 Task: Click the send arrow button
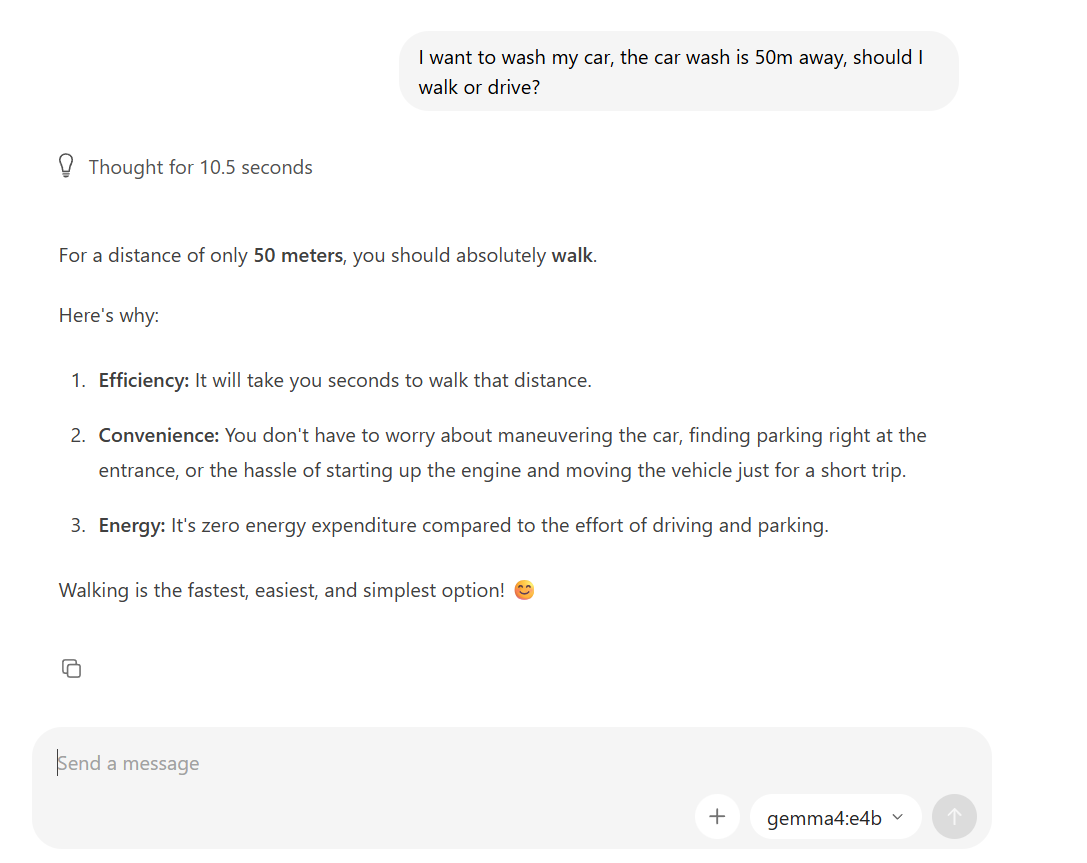pyautogui.click(x=954, y=817)
